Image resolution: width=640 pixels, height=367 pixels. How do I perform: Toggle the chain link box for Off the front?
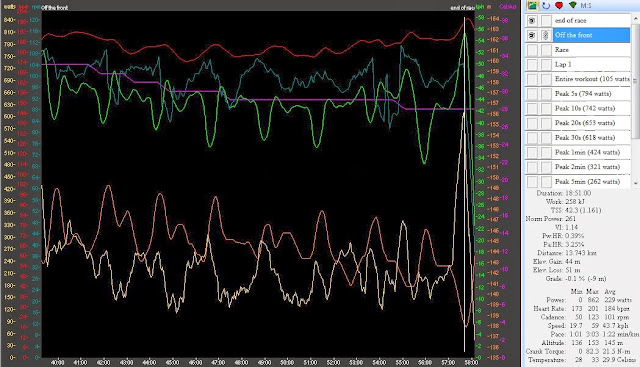(546, 35)
